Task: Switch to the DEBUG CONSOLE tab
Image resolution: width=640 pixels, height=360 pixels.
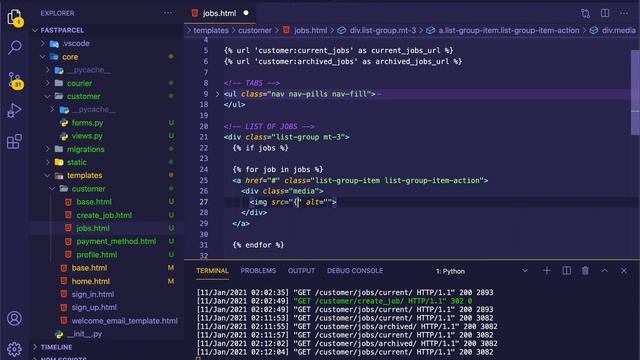Action: point(355,271)
